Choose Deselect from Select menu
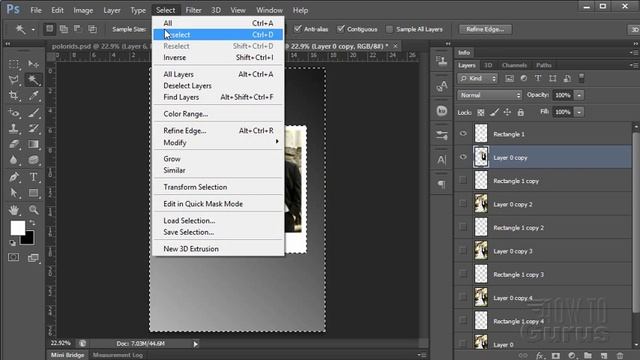The image size is (640, 360). tap(218, 35)
